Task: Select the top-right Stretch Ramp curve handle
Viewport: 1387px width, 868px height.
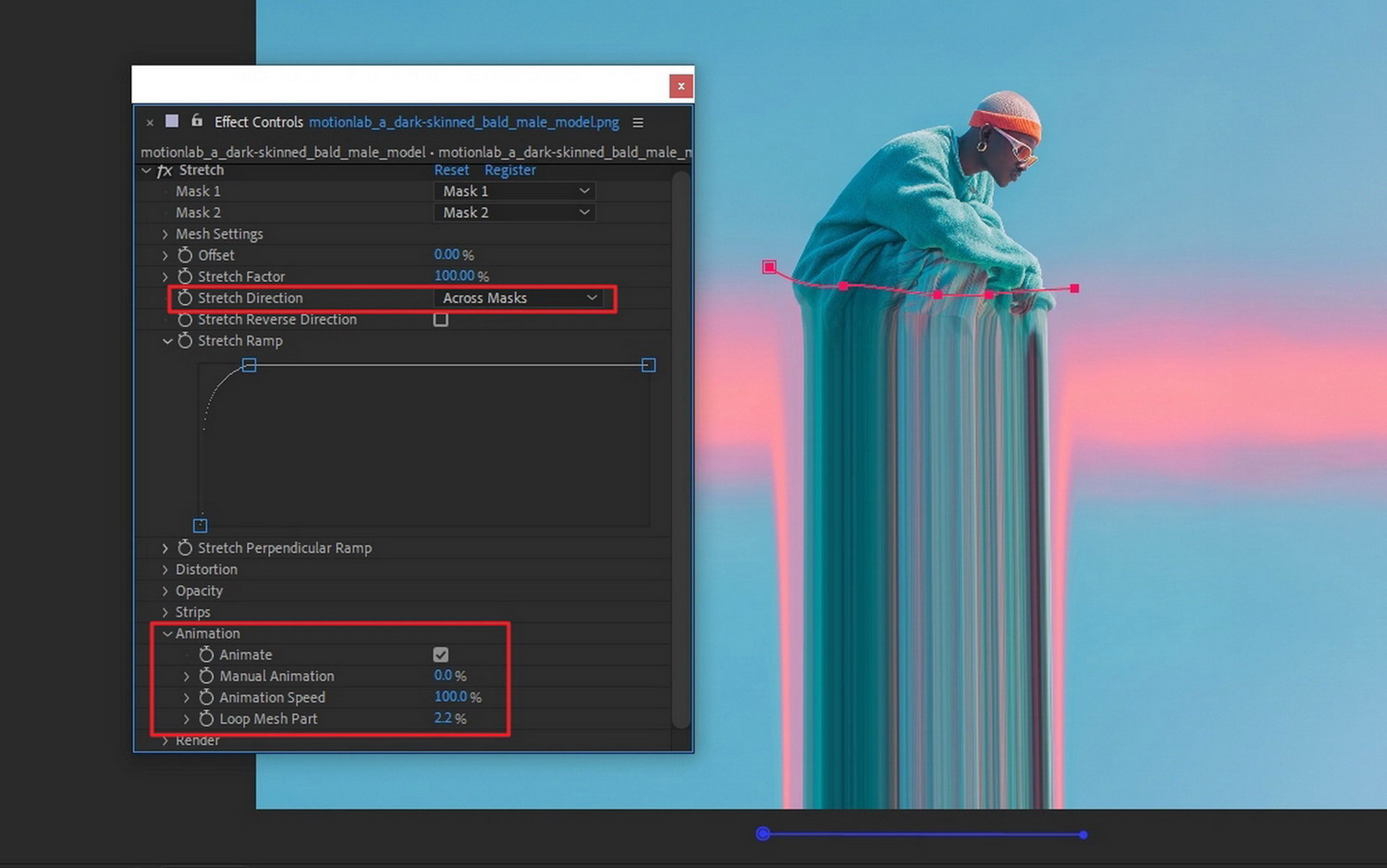Action: point(648,365)
